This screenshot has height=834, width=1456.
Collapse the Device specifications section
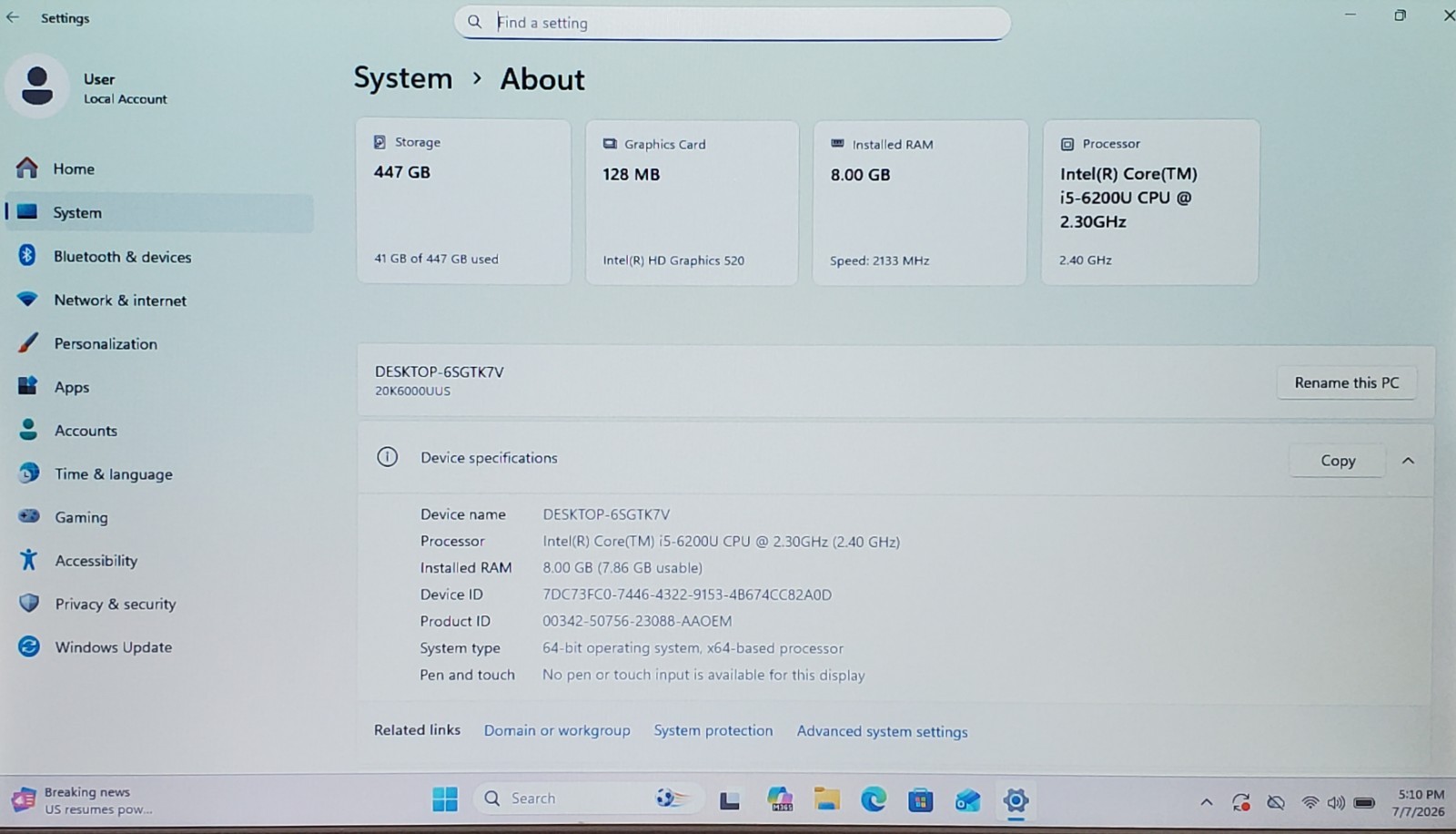(x=1408, y=461)
